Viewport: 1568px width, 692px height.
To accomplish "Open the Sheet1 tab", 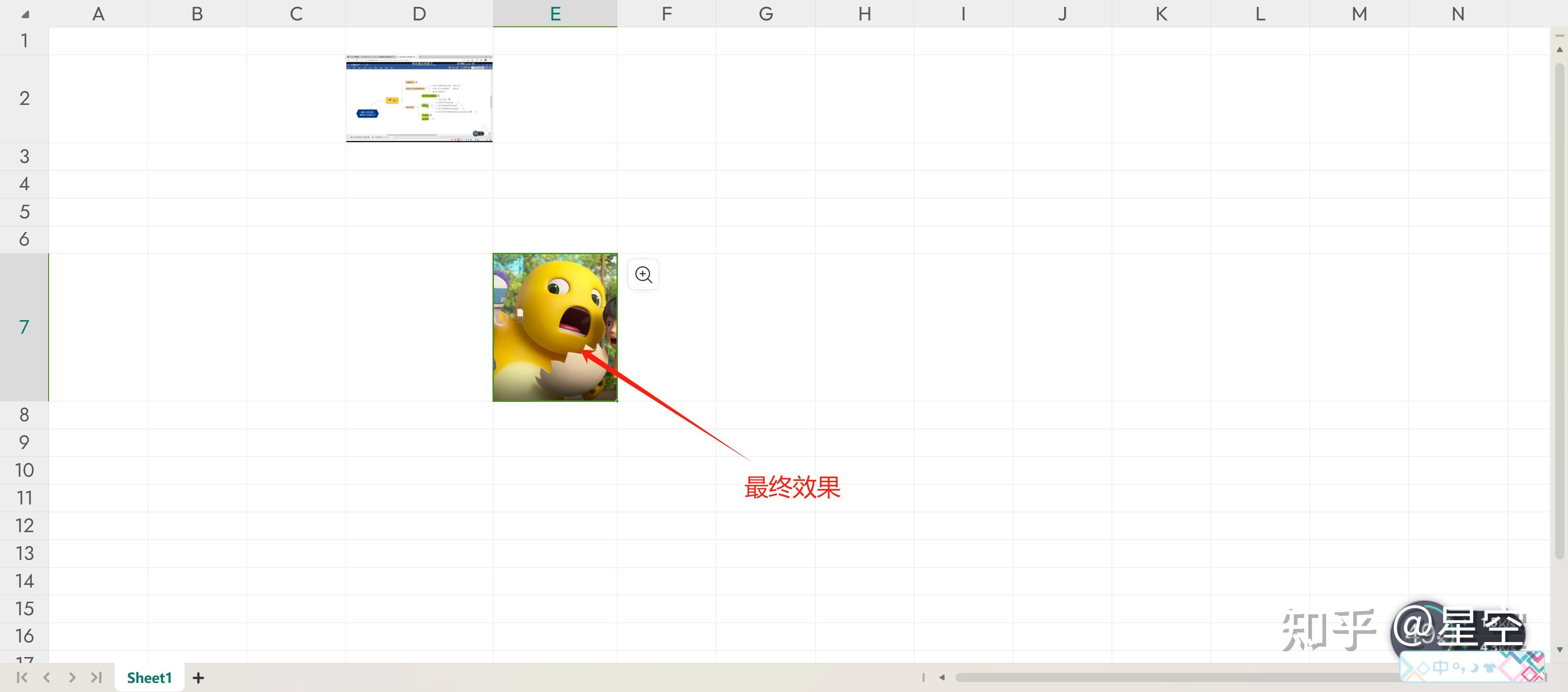I will [x=149, y=677].
